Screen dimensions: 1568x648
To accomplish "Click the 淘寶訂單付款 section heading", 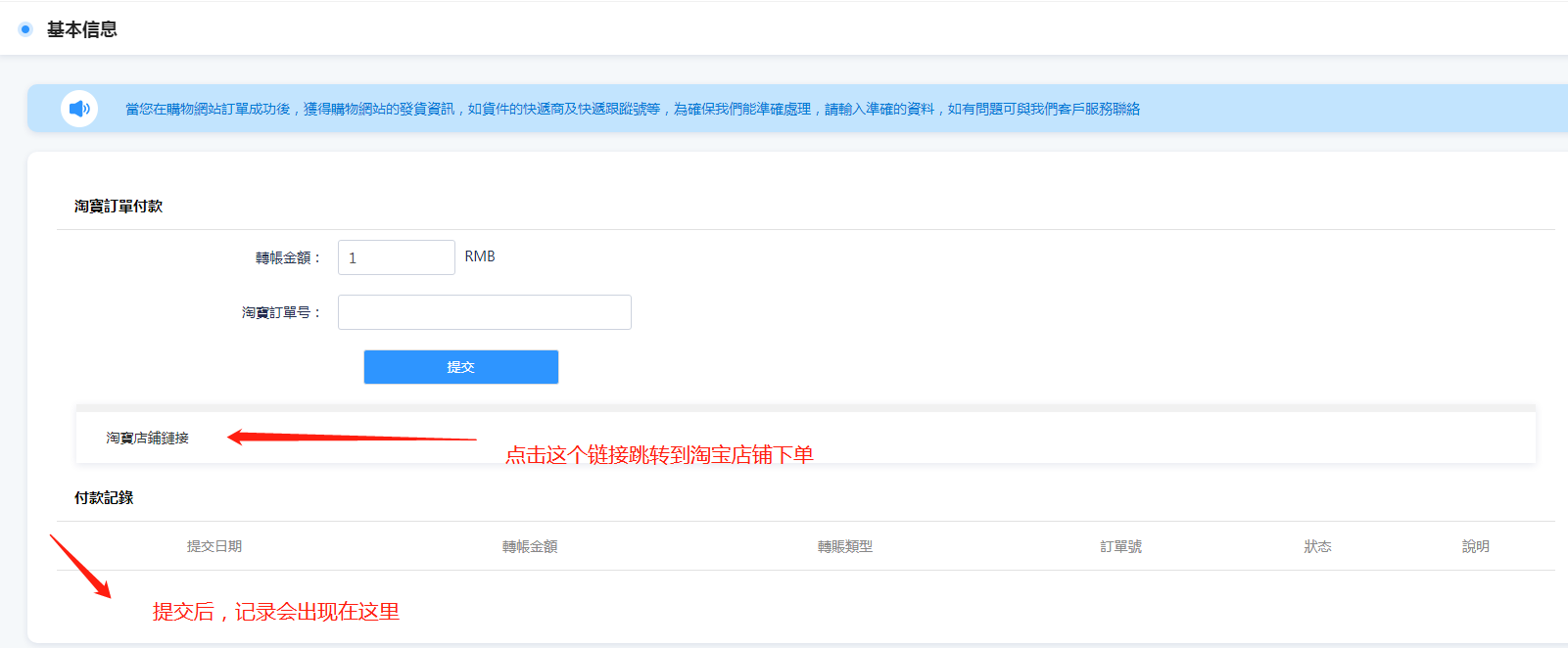I will 119,207.
